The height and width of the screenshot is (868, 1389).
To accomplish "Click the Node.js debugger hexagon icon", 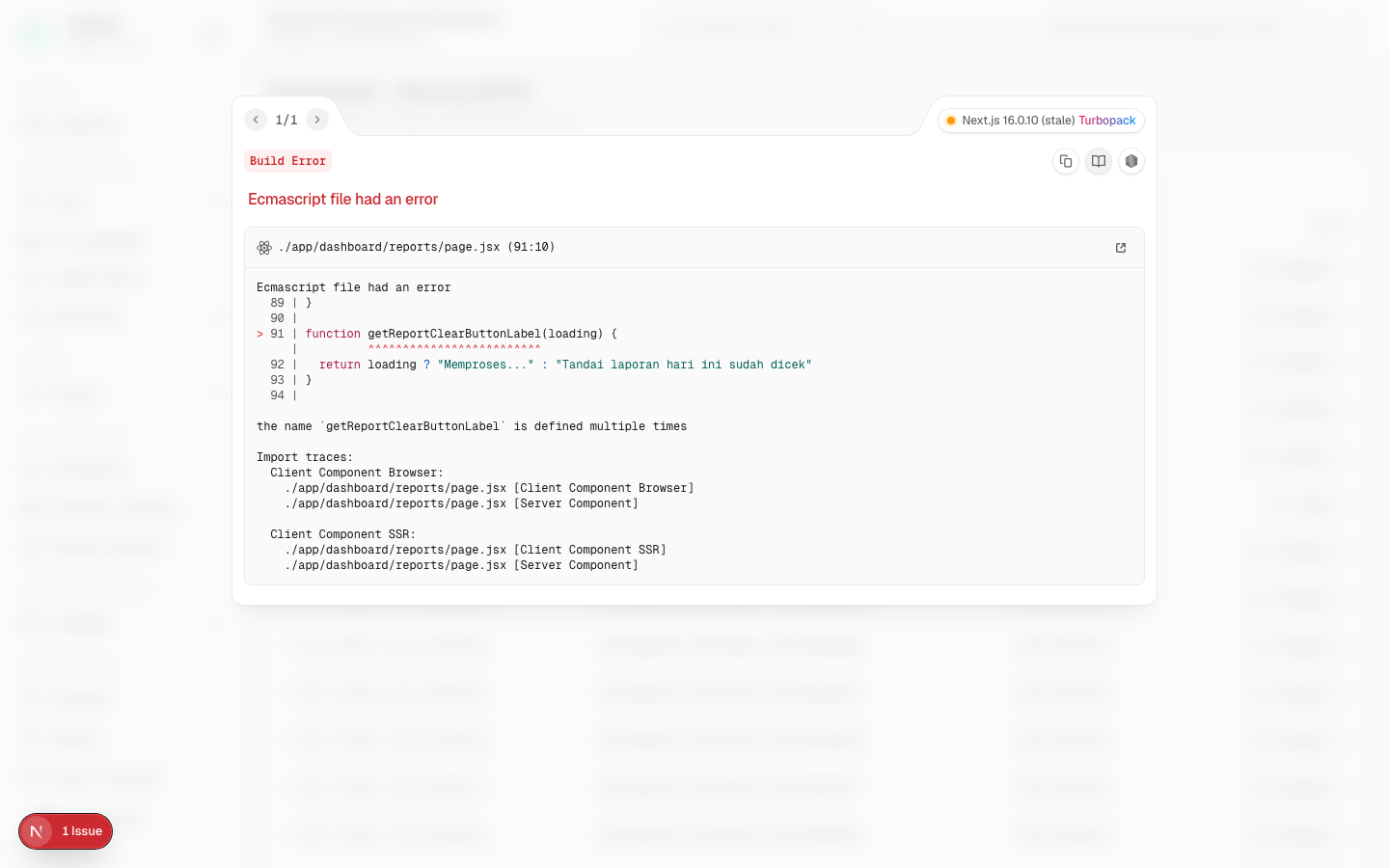I will coord(1131,161).
